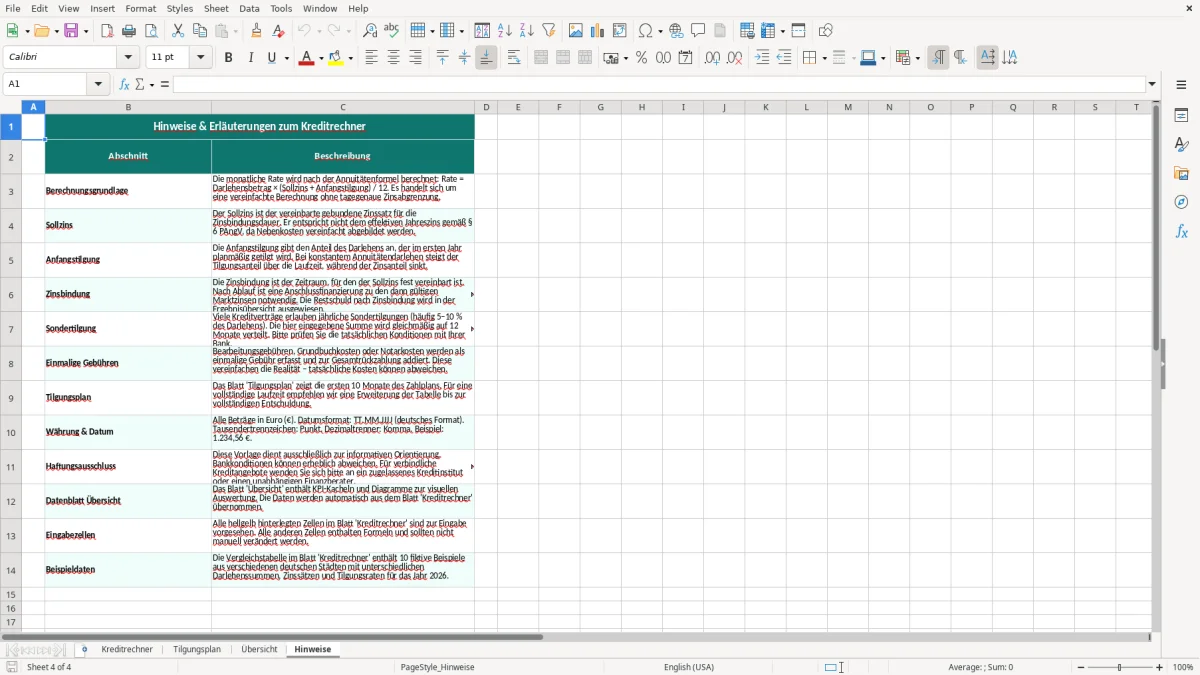Switch to the Übersicht sheet tab
The image size is (1200, 675).
pos(259,649)
